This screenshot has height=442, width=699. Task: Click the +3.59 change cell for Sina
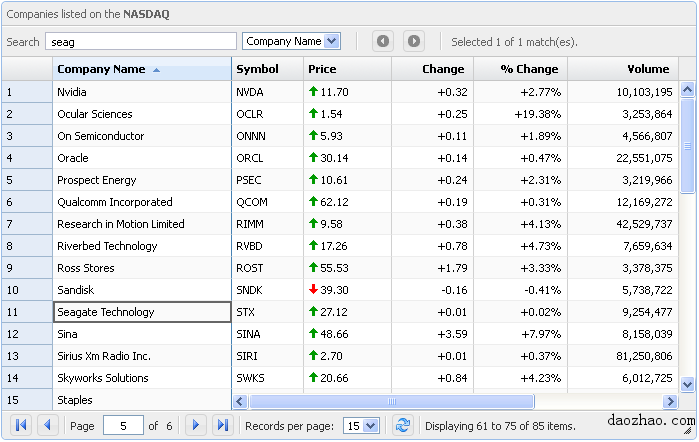tap(432, 334)
